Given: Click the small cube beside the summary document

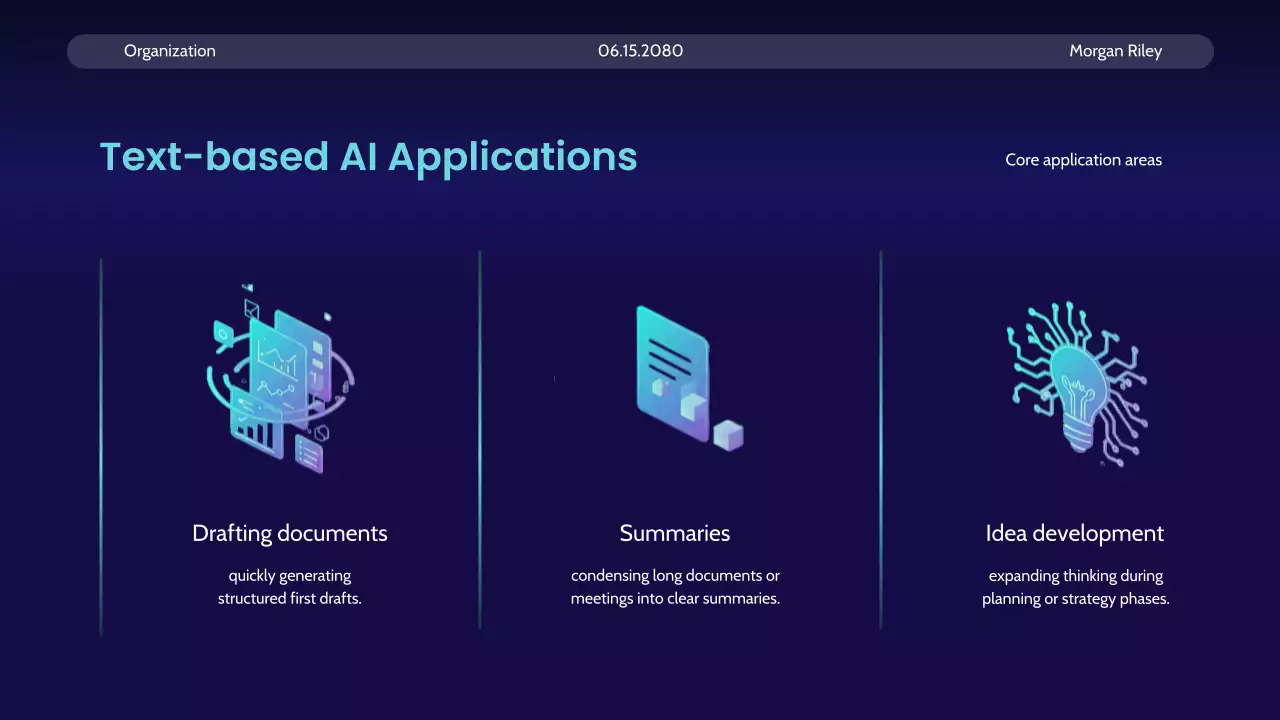Looking at the screenshot, I should point(728,436).
